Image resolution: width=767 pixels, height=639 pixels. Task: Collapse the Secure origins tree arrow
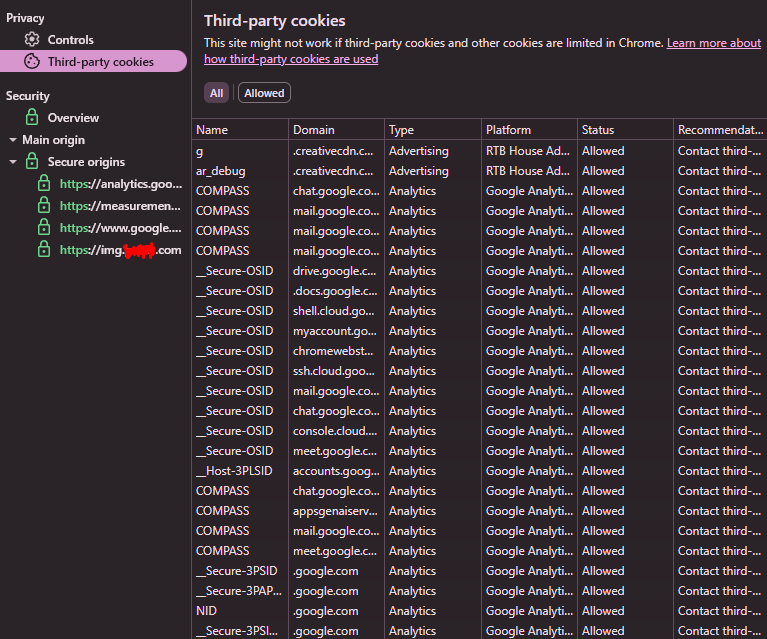pyautogui.click(x=13, y=162)
